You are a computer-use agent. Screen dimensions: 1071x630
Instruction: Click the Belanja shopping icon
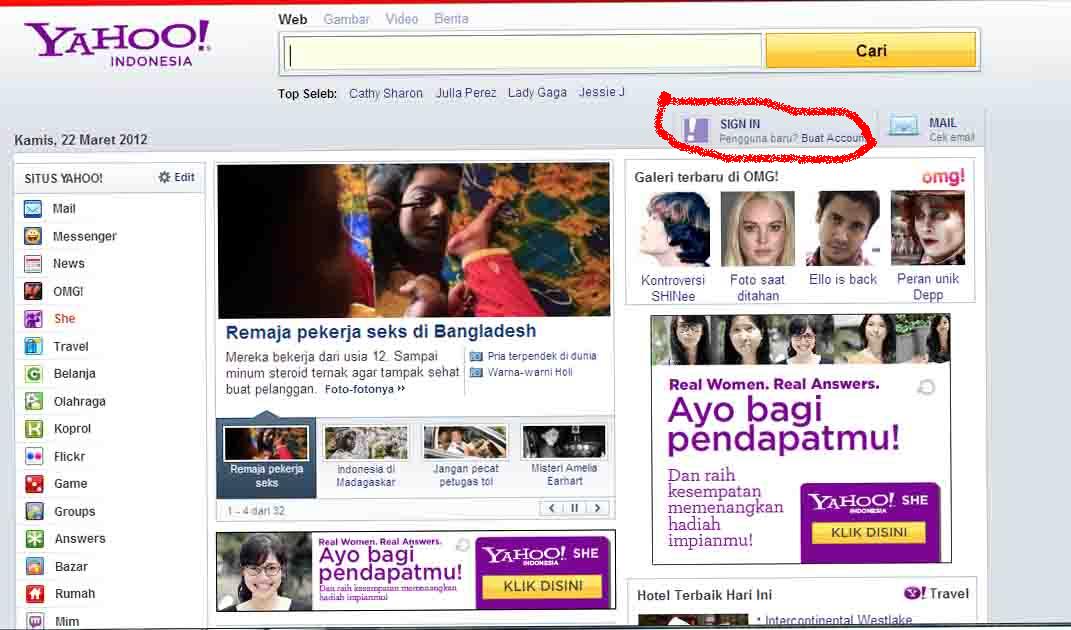click(33, 373)
